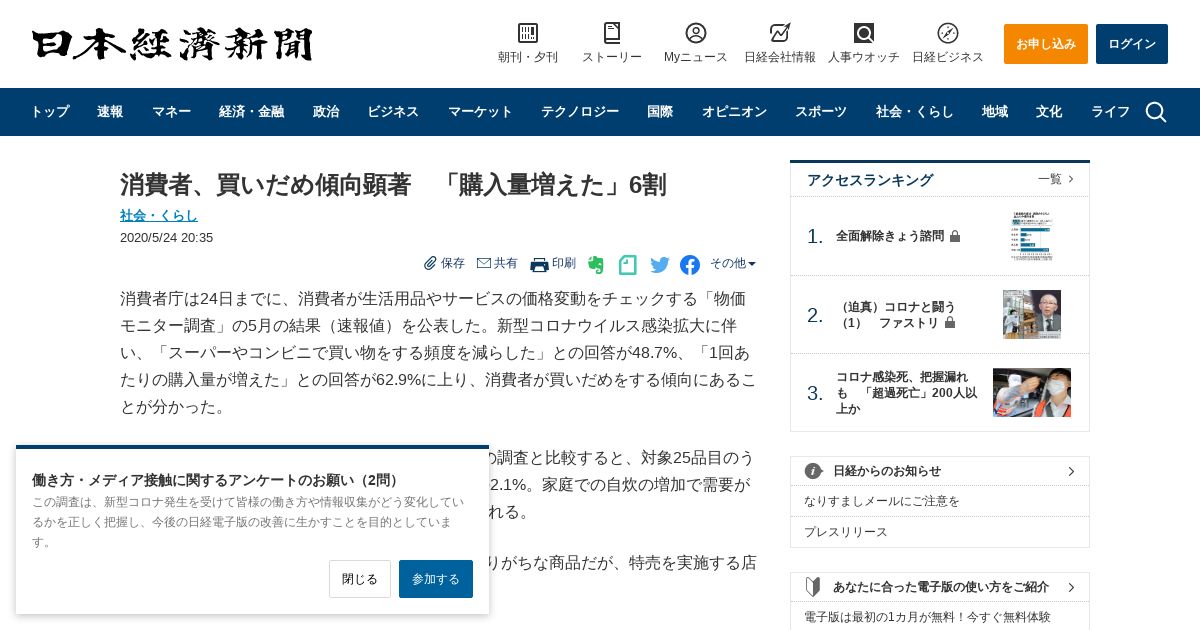The image size is (1200, 630).
Task: Open the 文化 section
Action: point(1049,112)
